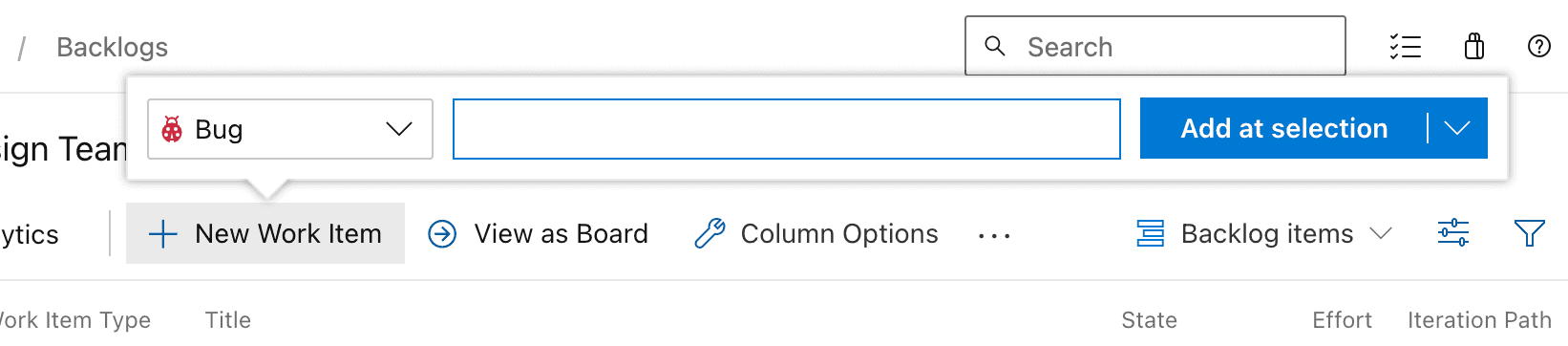Click the search magnifier icon
Viewport: 1568px width, 346px height.
pyautogui.click(x=995, y=46)
